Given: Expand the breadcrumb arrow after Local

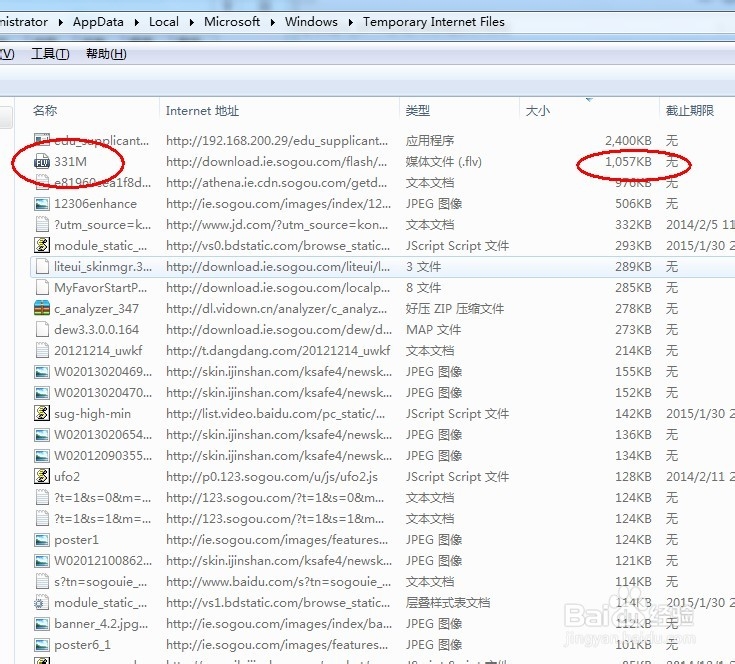Looking at the screenshot, I should pos(191,22).
